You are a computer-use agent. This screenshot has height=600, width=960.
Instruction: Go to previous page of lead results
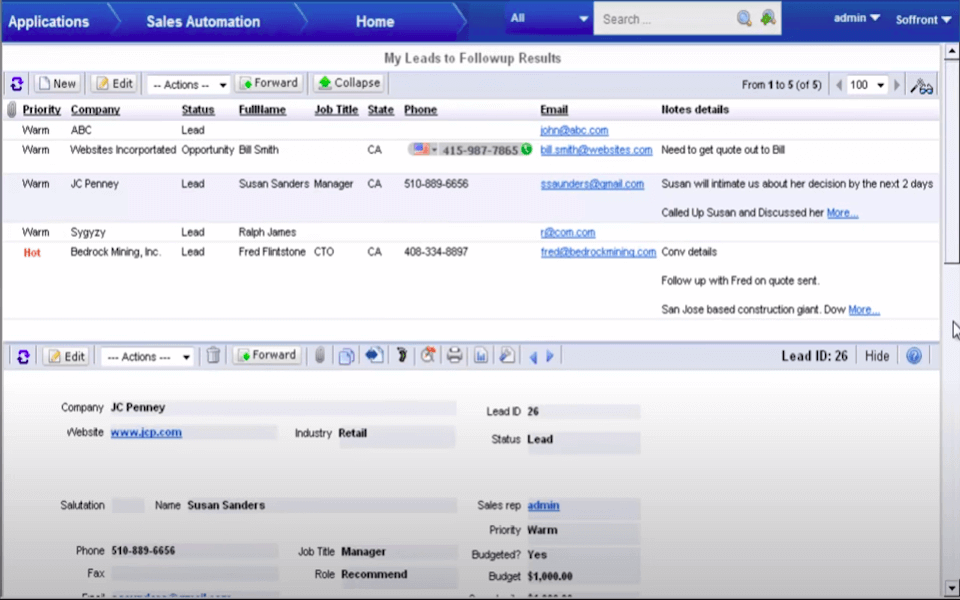click(x=839, y=85)
